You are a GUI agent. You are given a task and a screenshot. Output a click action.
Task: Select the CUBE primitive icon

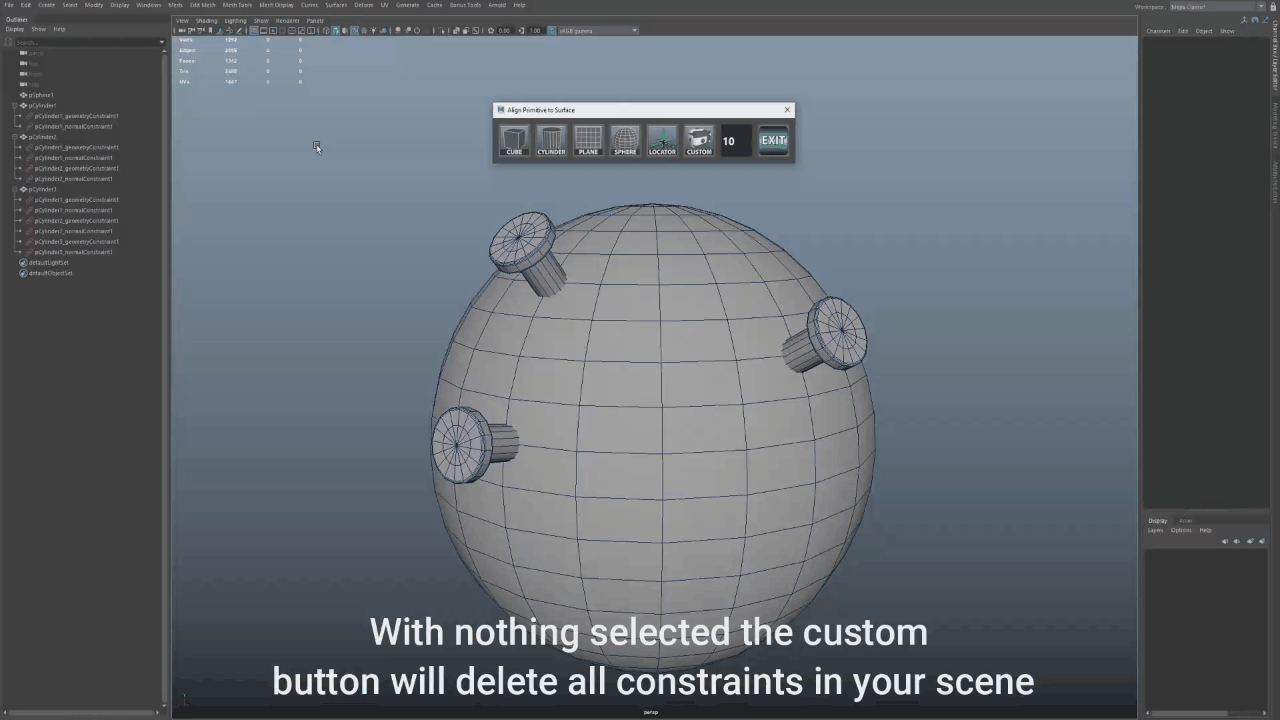tap(514, 140)
